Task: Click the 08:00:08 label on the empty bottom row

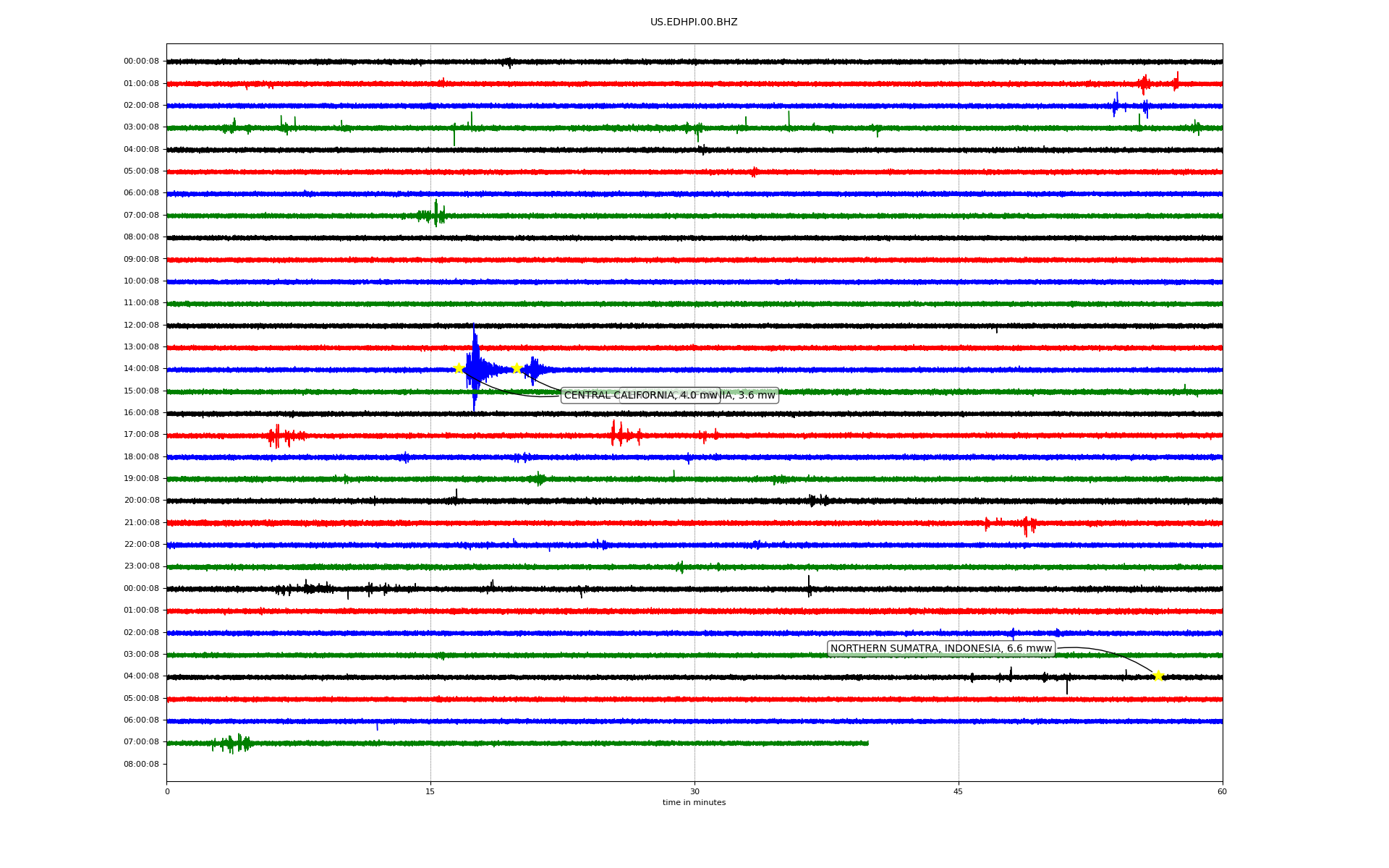Action: [x=141, y=764]
